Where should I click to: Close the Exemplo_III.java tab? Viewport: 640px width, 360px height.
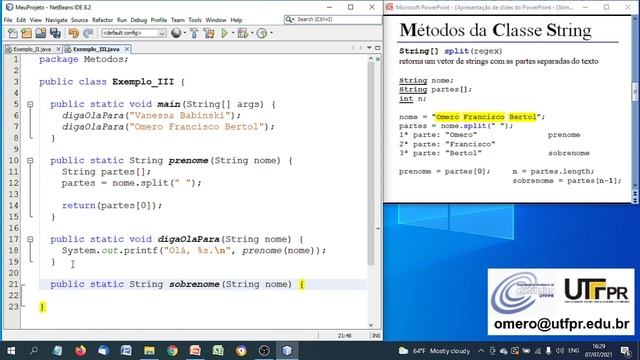tap(127, 49)
